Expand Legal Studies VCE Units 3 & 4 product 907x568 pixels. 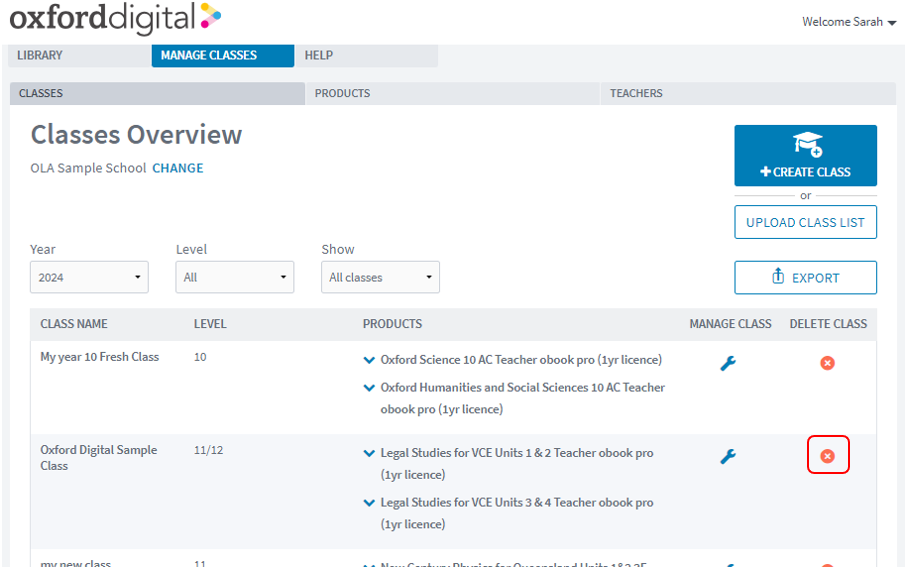click(368, 503)
